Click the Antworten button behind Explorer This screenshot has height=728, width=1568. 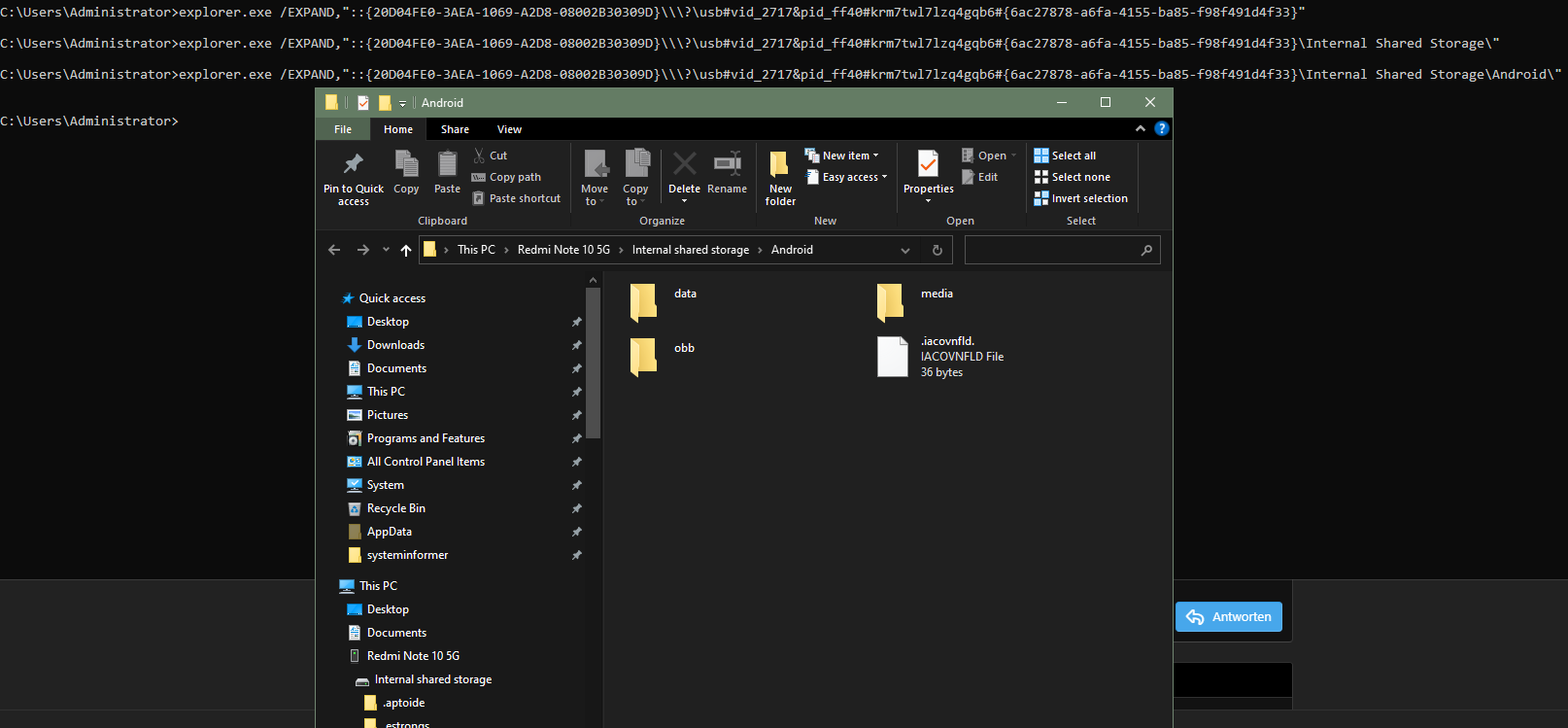click(x=1229, y=617)
